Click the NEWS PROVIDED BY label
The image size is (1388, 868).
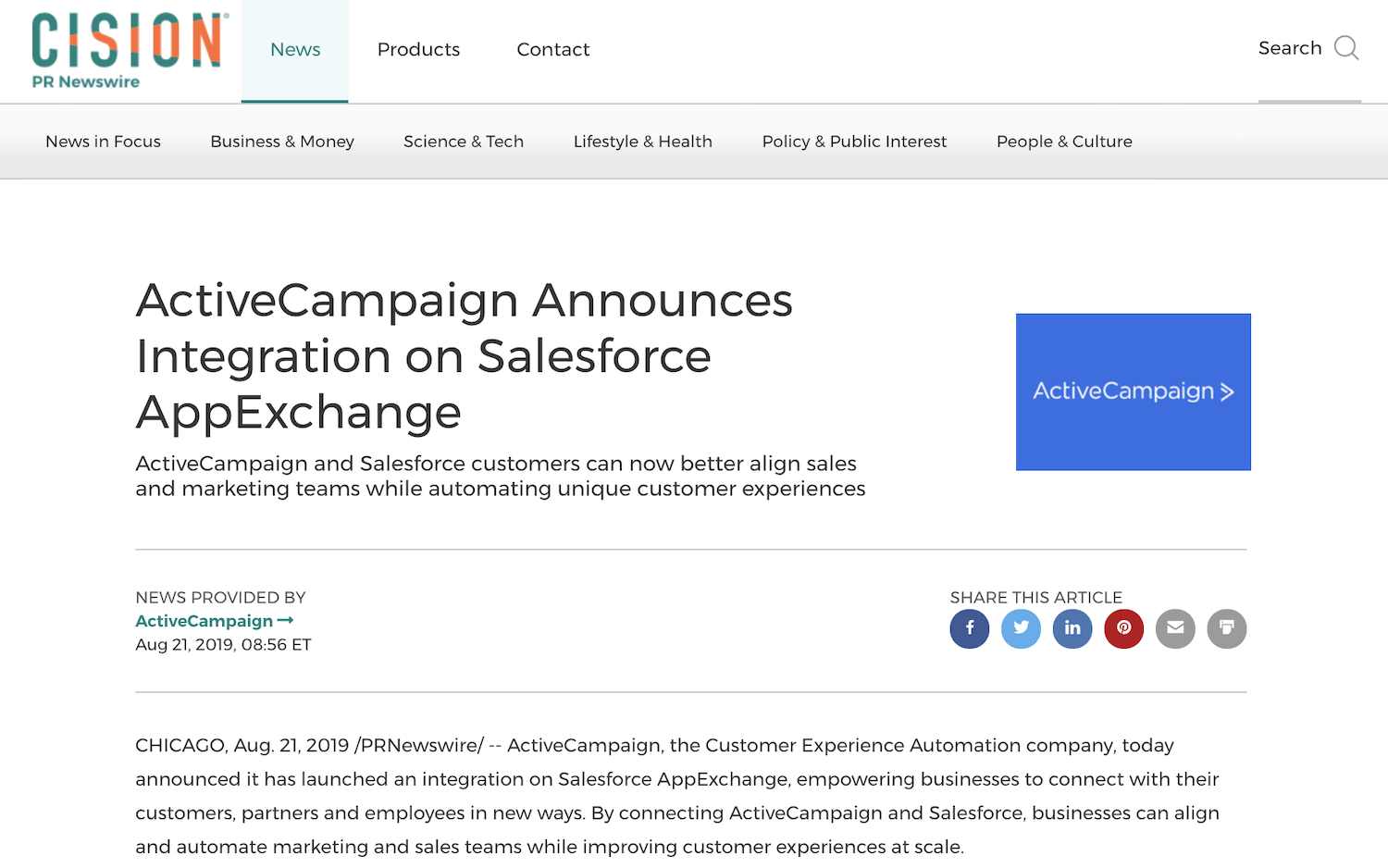coord(220,598)
